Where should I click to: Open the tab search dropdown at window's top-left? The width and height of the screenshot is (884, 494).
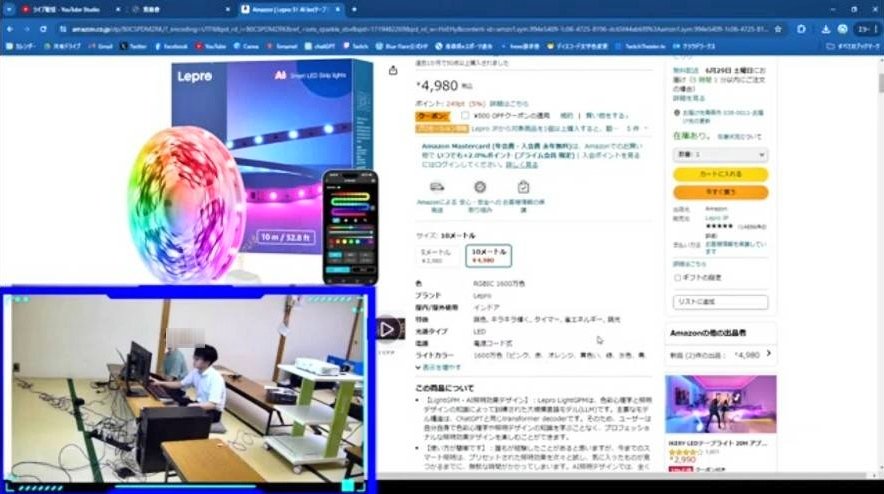9,10
